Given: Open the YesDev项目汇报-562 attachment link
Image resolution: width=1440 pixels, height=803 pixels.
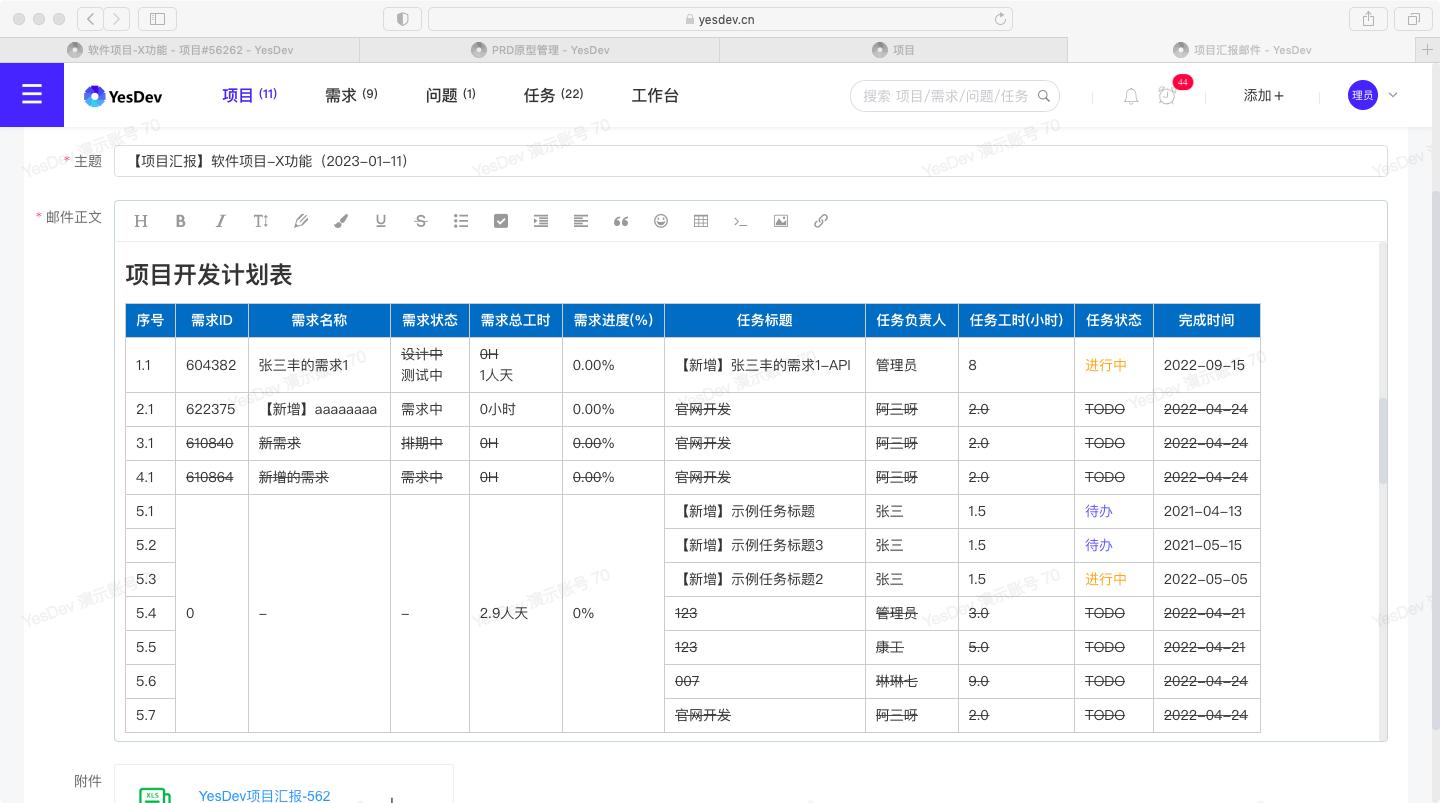Looking at the screenshot, I should (264, 796).
